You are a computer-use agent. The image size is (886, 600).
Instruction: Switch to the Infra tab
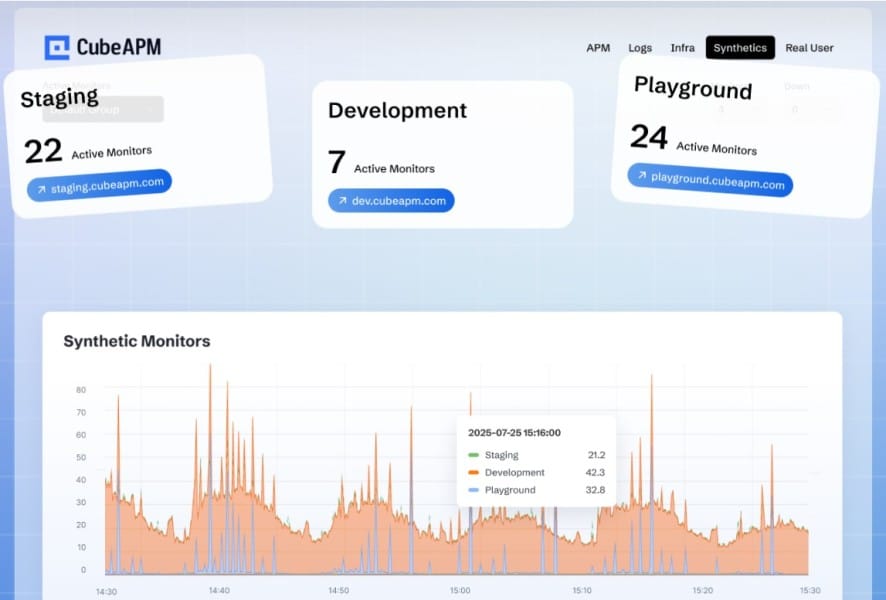point(682,47)
